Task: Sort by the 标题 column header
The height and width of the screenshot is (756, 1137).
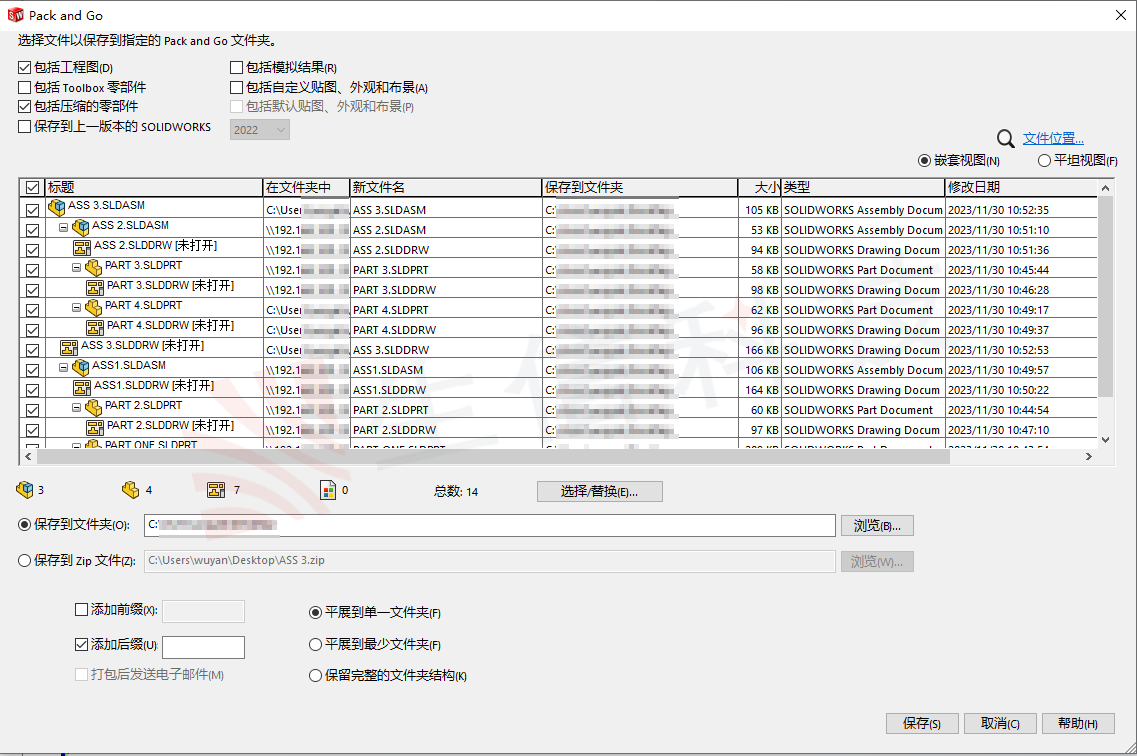Action: 154,188
